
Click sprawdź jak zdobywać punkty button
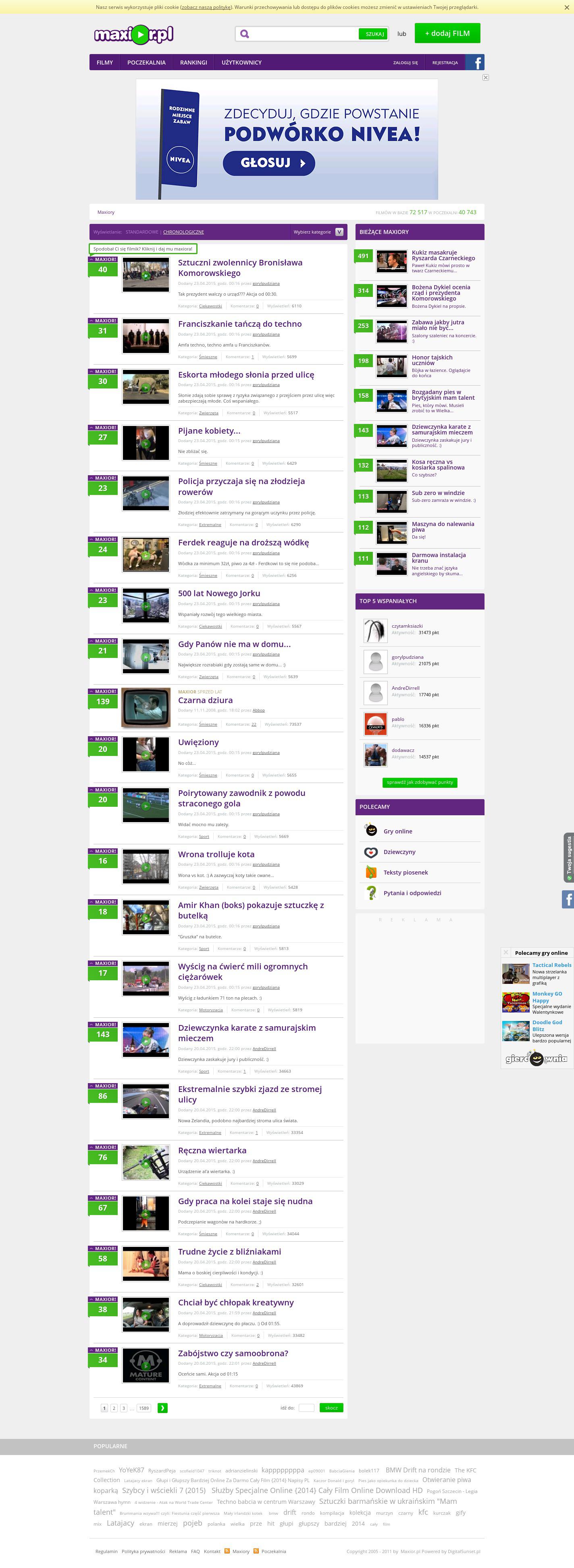[x=420, y=782]
